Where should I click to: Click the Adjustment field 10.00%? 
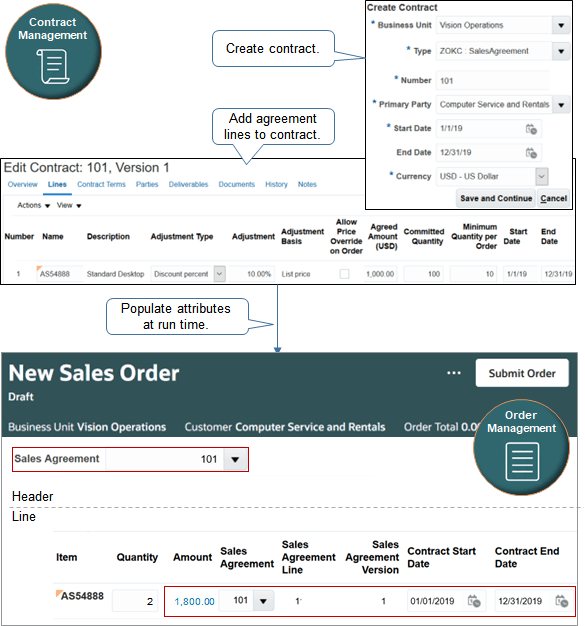pyautogui.click(x=252, y=274)
